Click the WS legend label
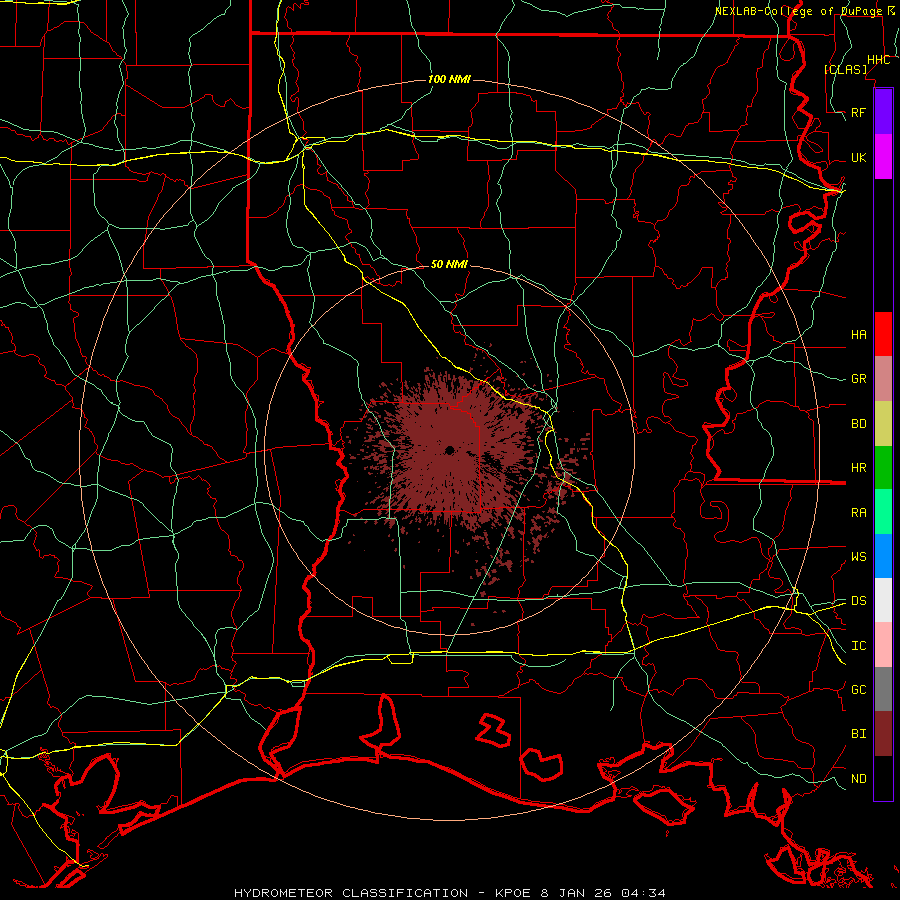Image resolution: width=900 pixels, height=900 pixels. coord(859,556)
